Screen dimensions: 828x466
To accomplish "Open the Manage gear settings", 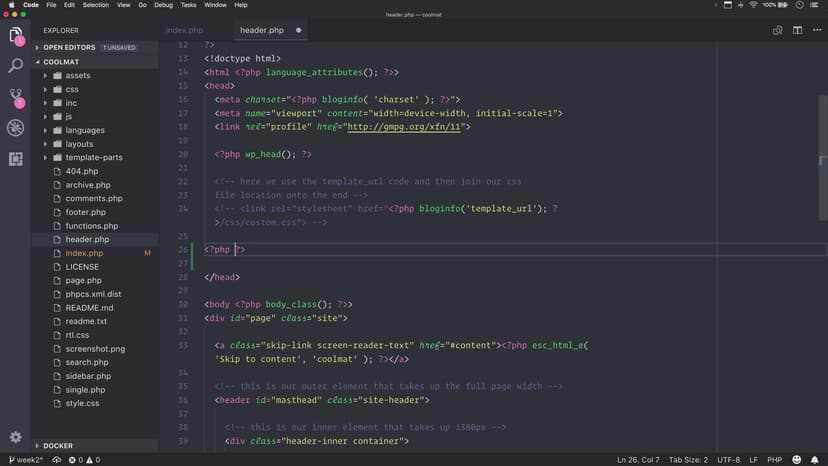I will (x=15, y=437).
